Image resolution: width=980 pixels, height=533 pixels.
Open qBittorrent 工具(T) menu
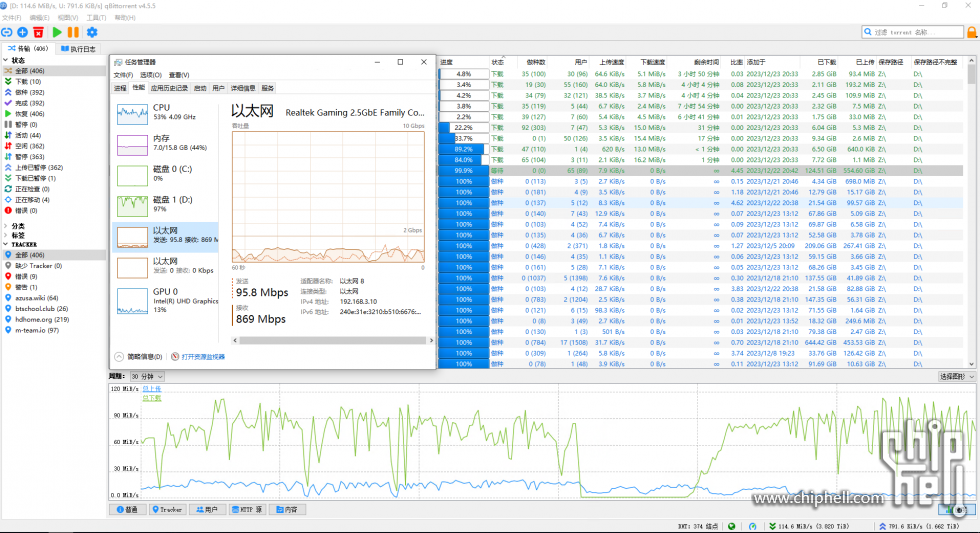point(96,18)
